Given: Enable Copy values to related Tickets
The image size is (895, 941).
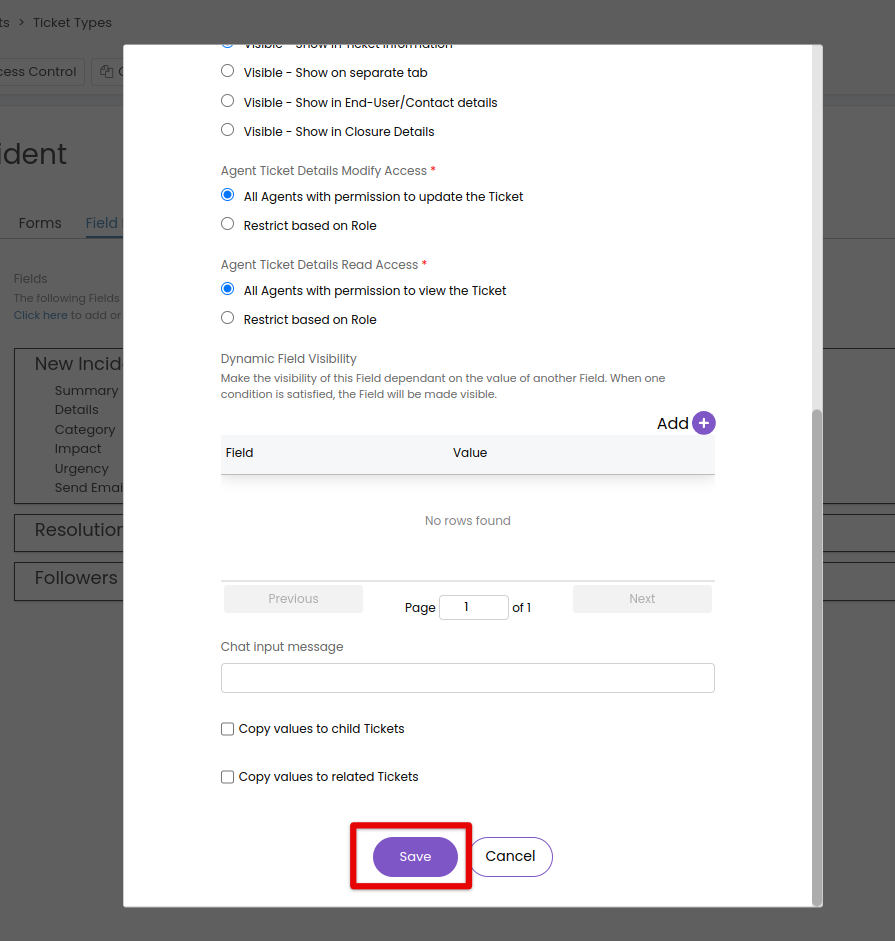Looking at the screenshot, I should (x=227, y=777).
